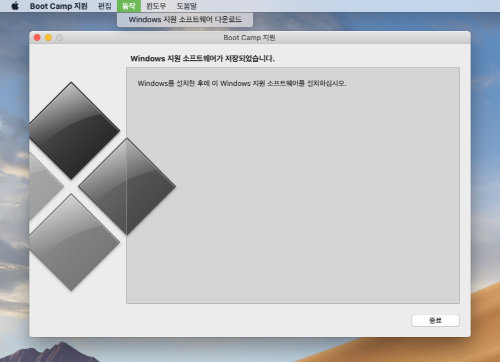The image size is (500, 362).
Task: Click the Boot Camp diamond logo
Action: (x=102, y=187)
